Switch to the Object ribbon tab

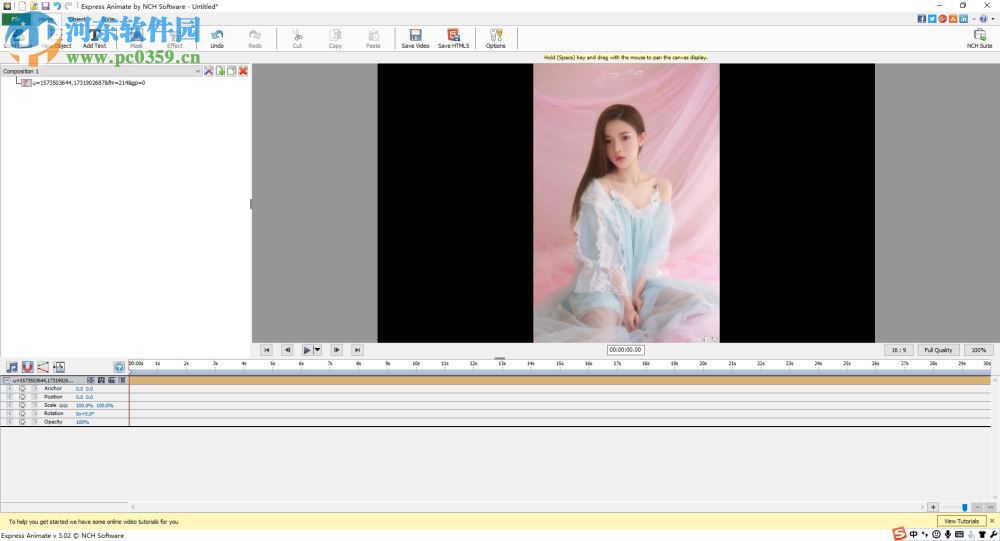pos(77,19)
